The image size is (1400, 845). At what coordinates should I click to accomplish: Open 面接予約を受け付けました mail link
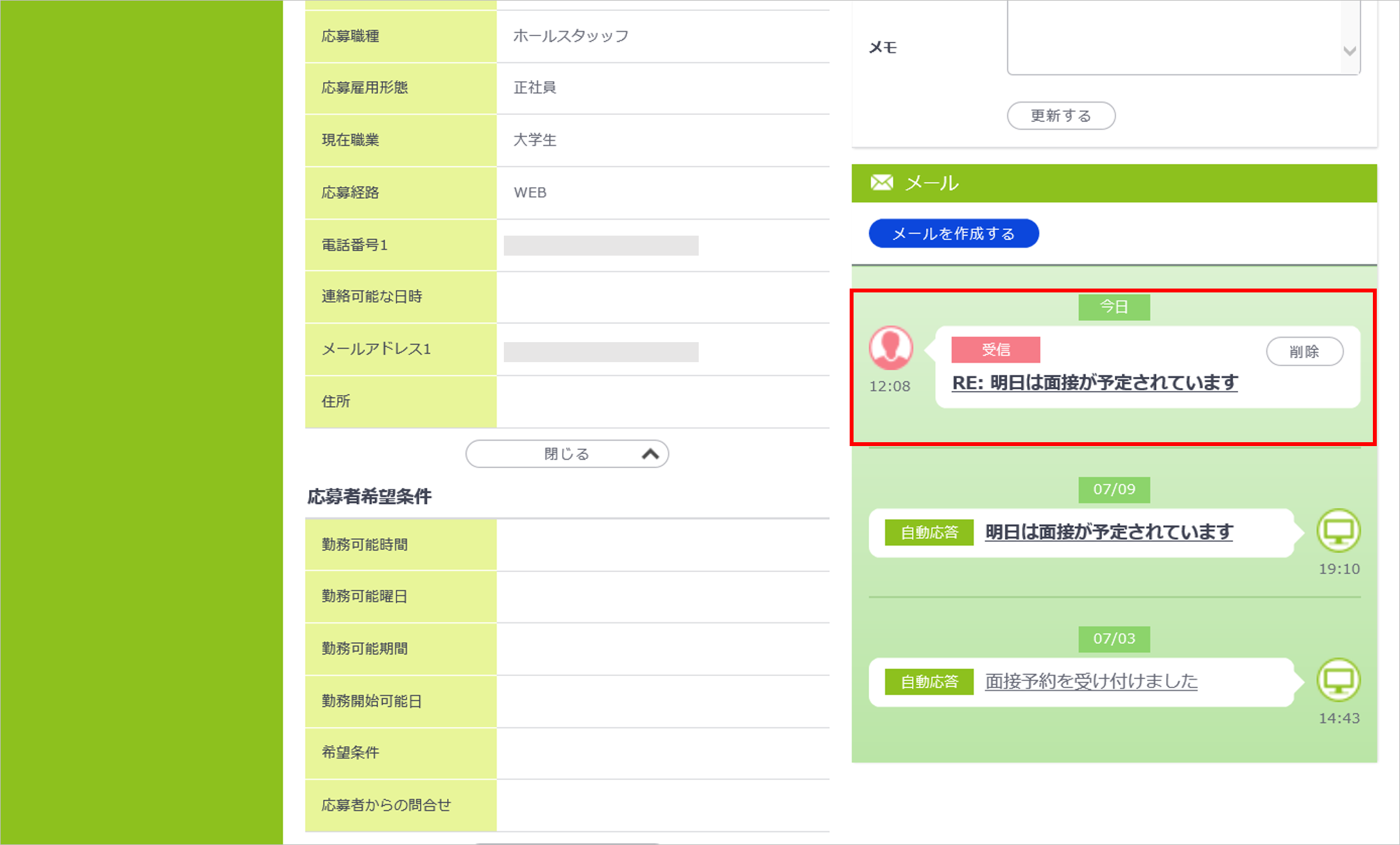[x=1091, y=681]
